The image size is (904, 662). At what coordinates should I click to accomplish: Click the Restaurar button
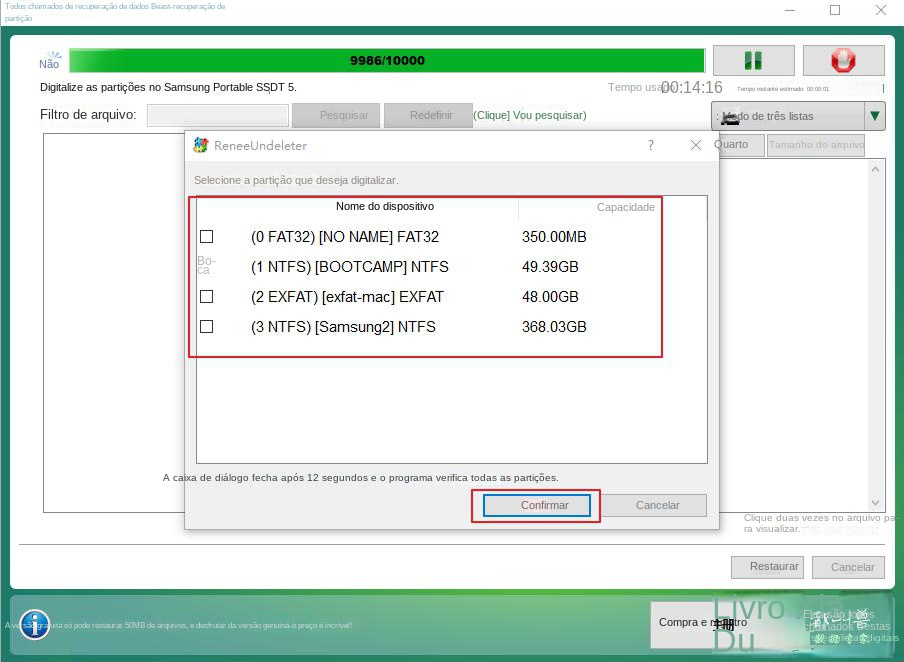point(767,567)
